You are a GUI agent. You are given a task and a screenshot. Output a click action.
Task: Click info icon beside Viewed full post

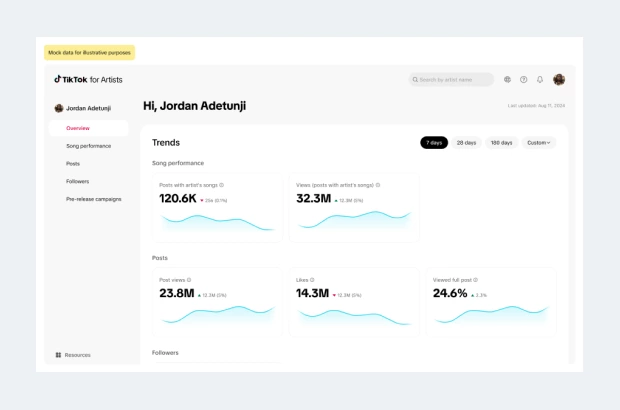pyautogui.click(x=475, y=280)
